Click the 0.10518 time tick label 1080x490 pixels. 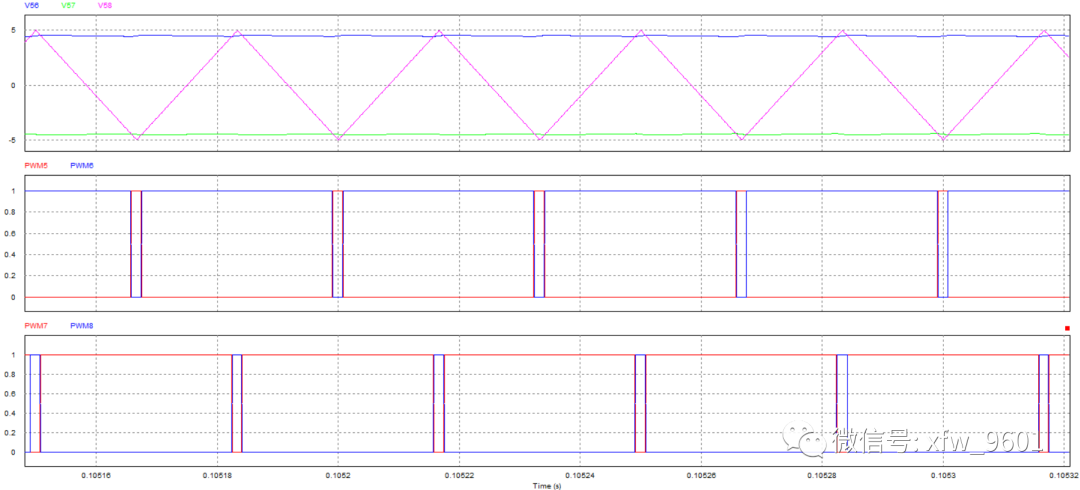[x=217, y=476]
